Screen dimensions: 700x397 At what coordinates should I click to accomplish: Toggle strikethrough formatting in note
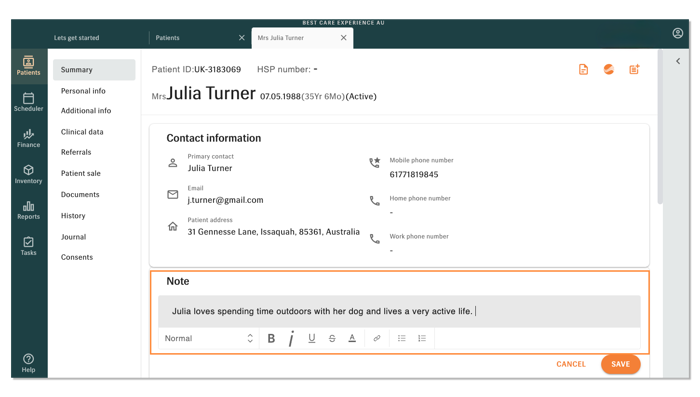tap(332, 338)
